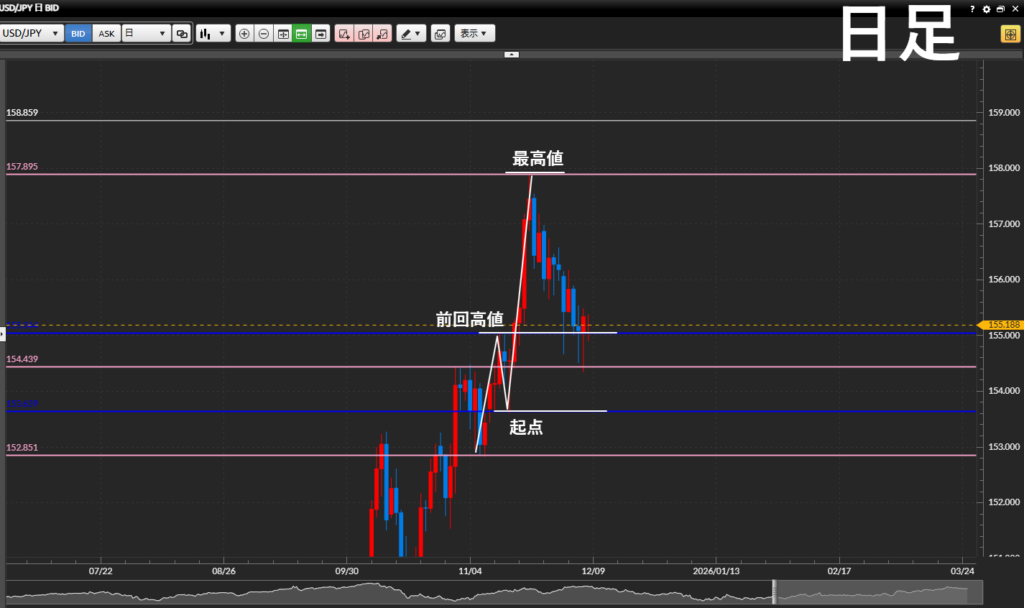Switch price display to BID
The width and height of the screenshot is (1024, 608).
(x=78, y=33)
